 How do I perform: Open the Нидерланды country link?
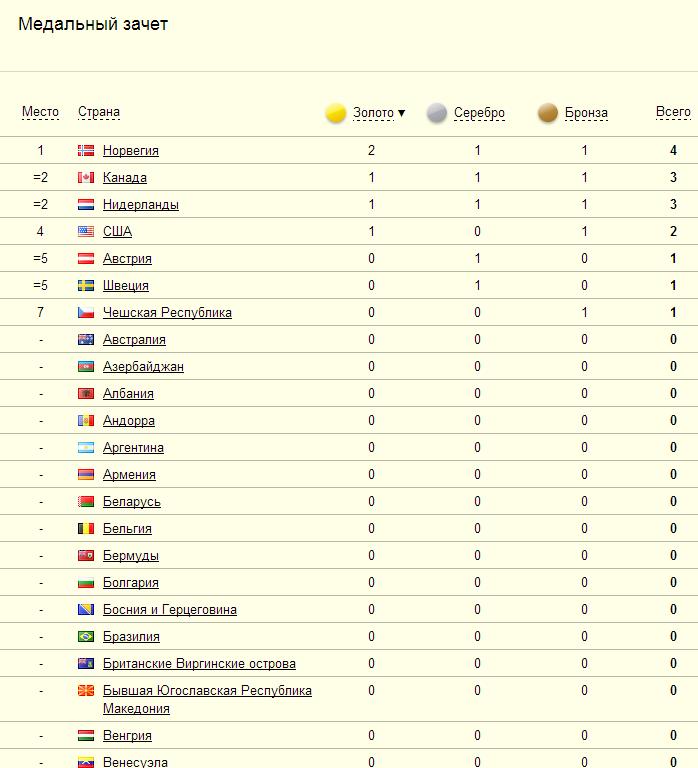141,205
